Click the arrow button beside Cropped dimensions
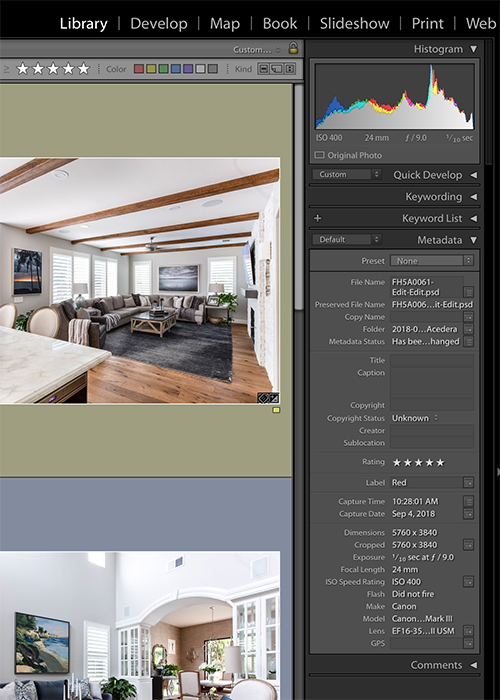The image size is (500, 700). (x=468, y=545)
